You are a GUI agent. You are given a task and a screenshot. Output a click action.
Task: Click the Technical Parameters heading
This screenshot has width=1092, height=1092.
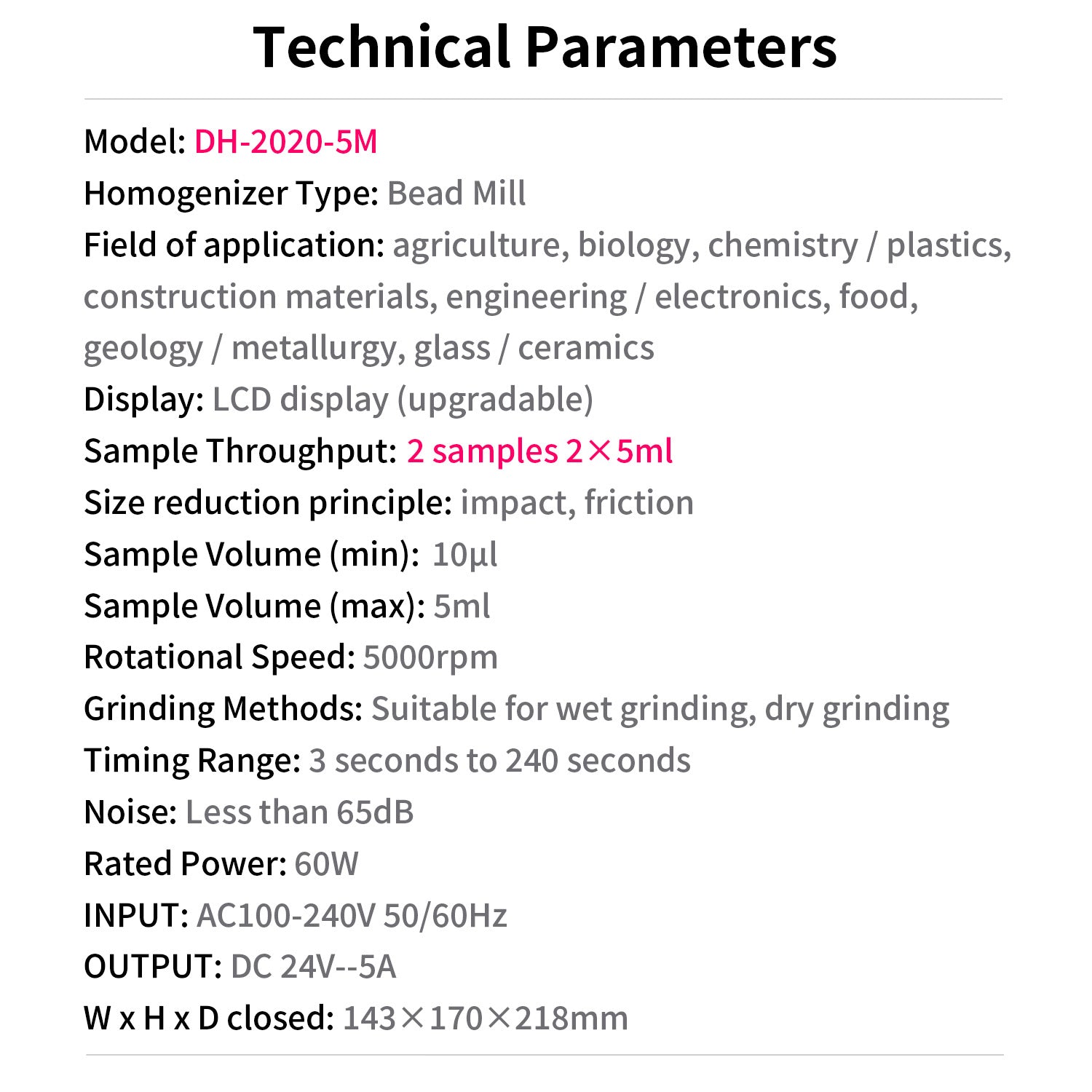545,48
